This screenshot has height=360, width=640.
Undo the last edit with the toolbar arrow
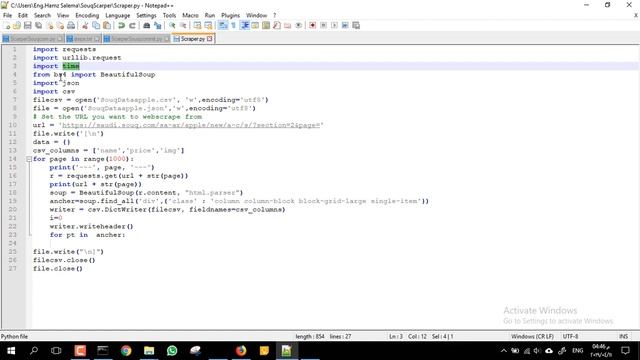coord(121,25)
